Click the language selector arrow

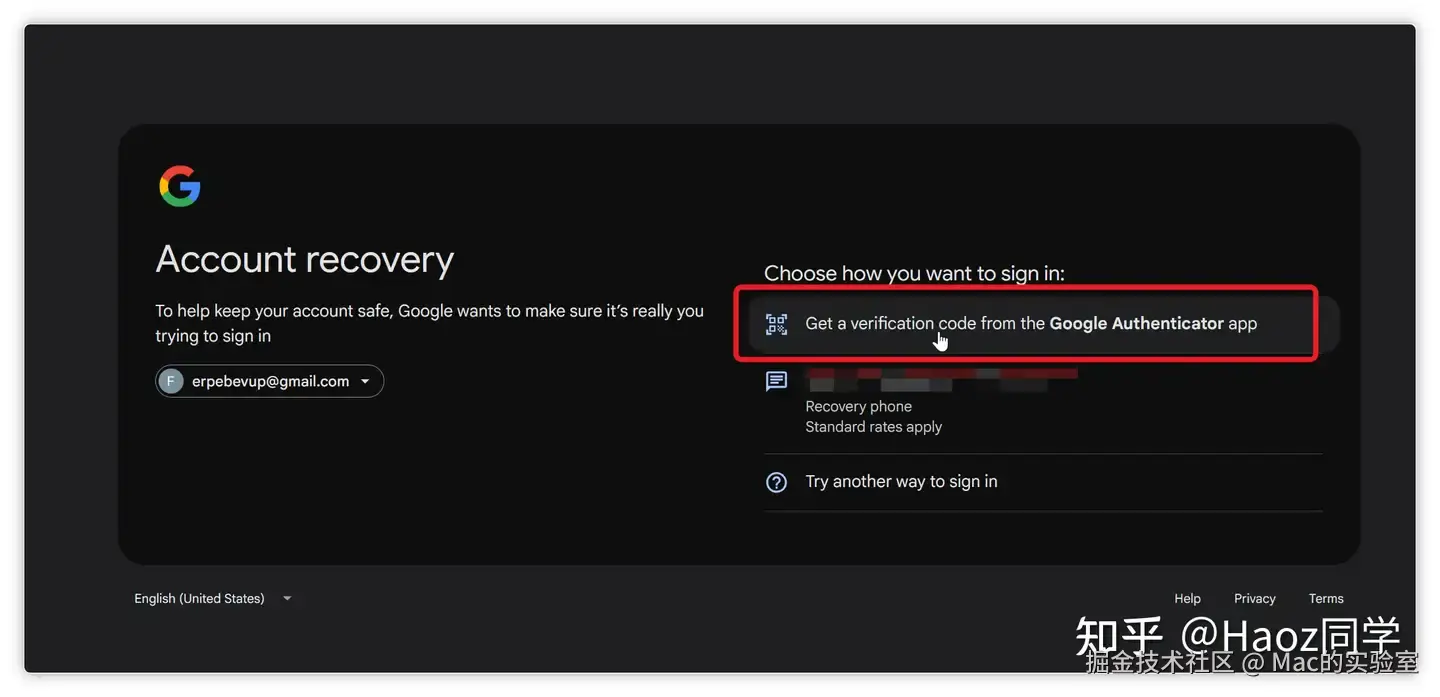[287, 598]
